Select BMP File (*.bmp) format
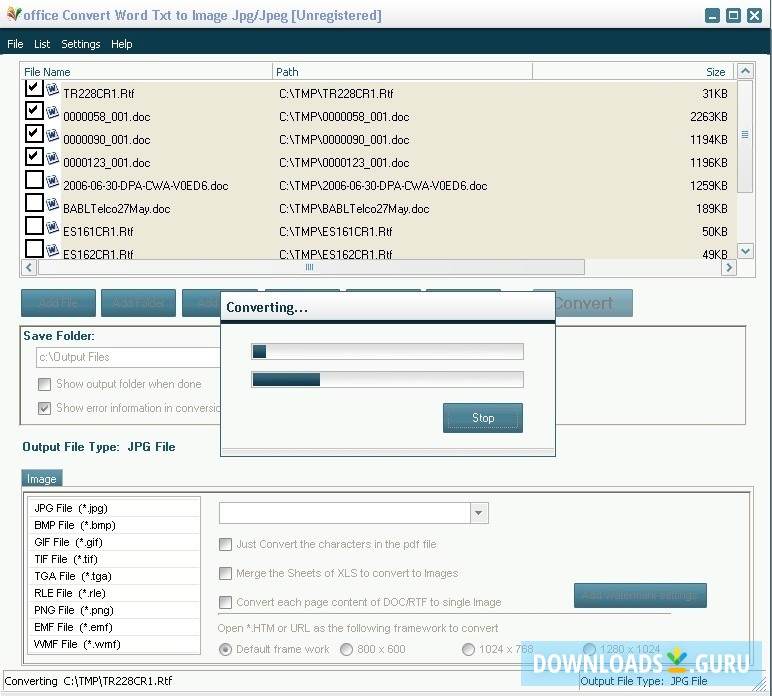This screenshot has height=696, width=772. [114, 525]
